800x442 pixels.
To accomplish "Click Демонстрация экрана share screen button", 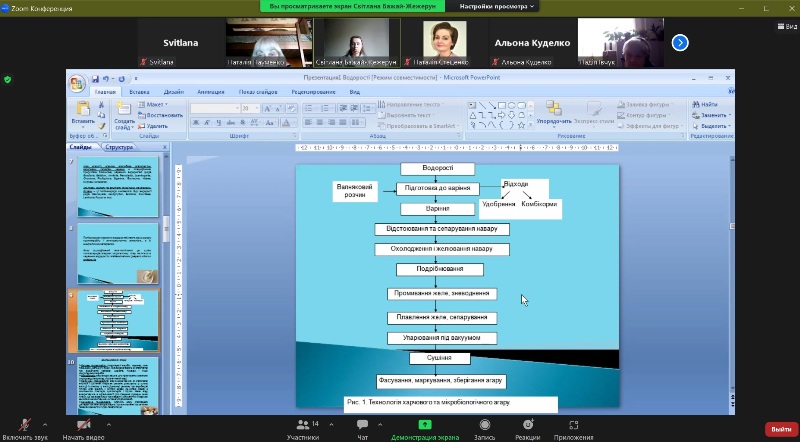I will point(424,429).
